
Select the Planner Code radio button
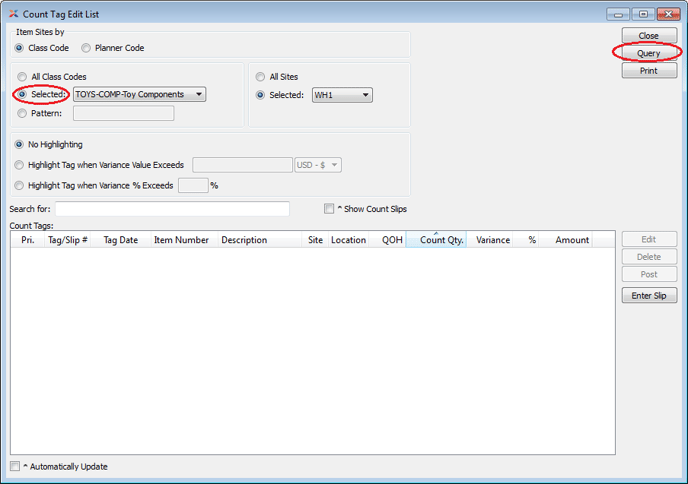click(x=87, y=48)
